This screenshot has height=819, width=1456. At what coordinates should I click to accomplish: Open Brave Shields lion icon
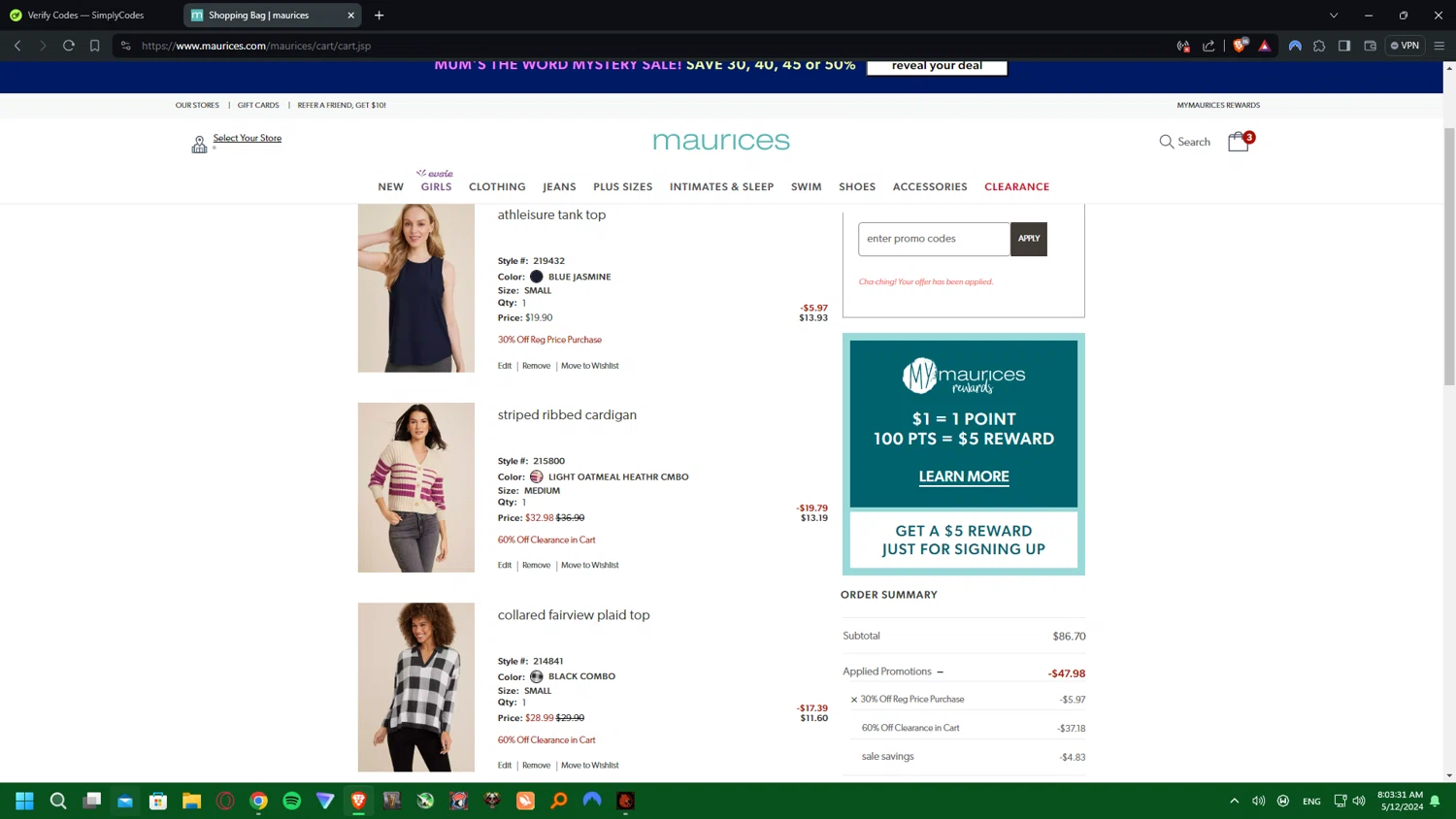click(x=1240, y=45)
